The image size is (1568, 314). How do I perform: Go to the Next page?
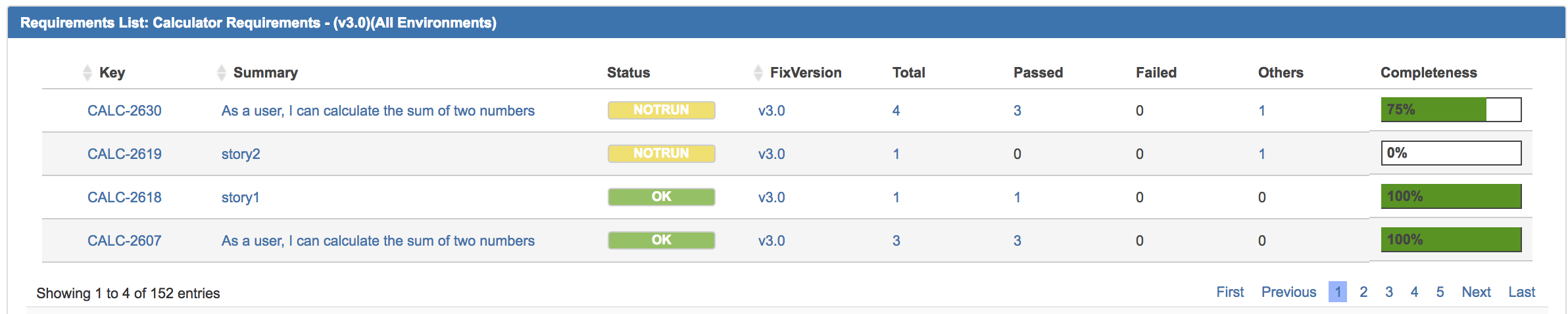click(x=1476, y=292)
